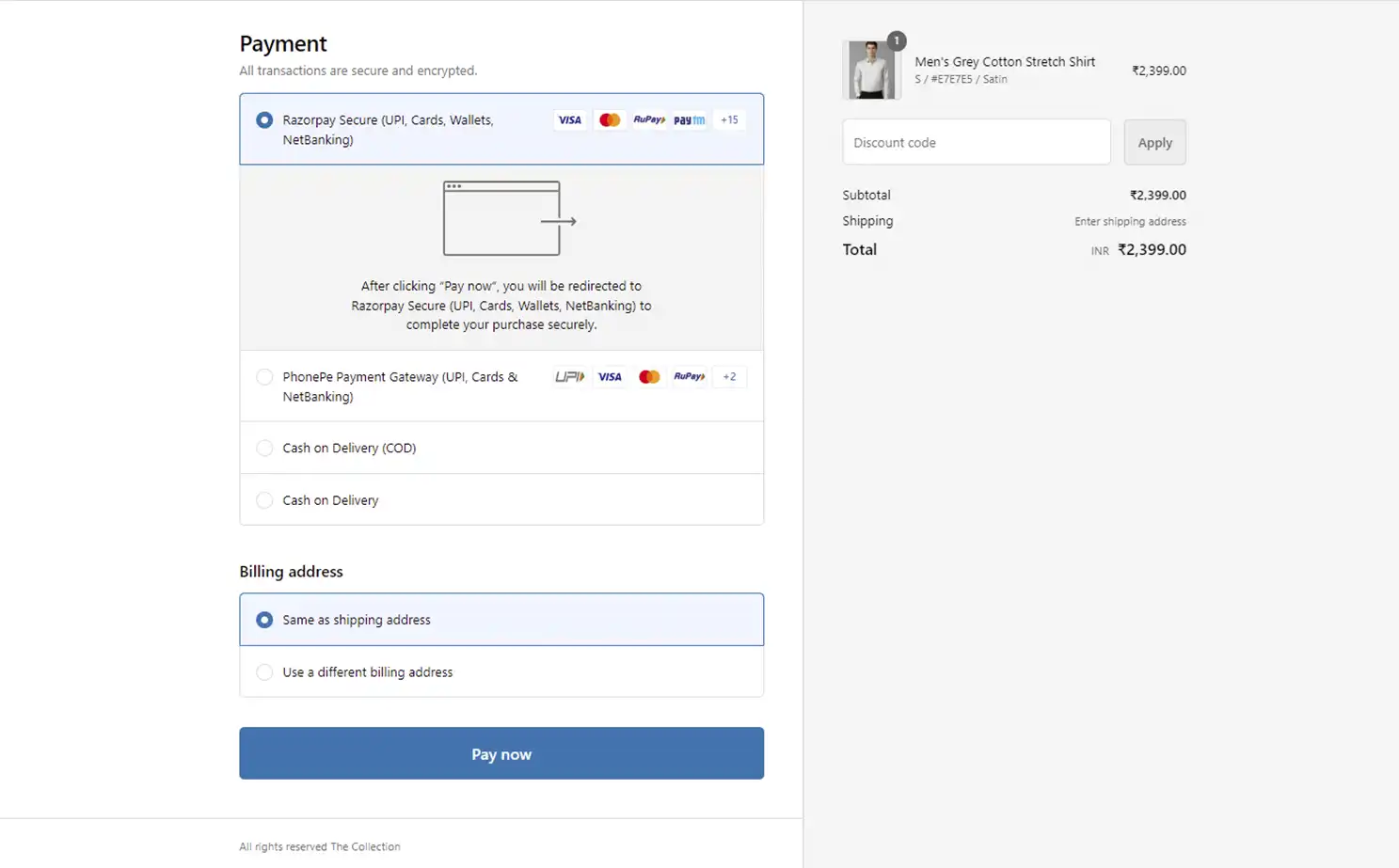Apply the discount code
This screenshot has height=868, width=1399.
pos(1154,142)
